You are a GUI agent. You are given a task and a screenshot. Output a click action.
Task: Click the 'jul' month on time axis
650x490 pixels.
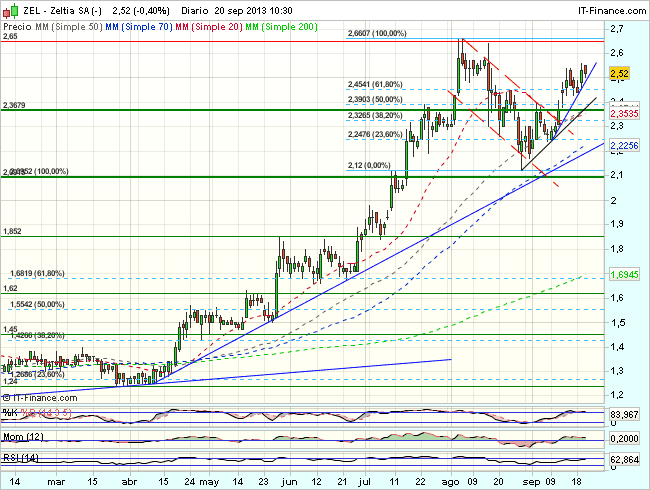click(x=365, y=482)
